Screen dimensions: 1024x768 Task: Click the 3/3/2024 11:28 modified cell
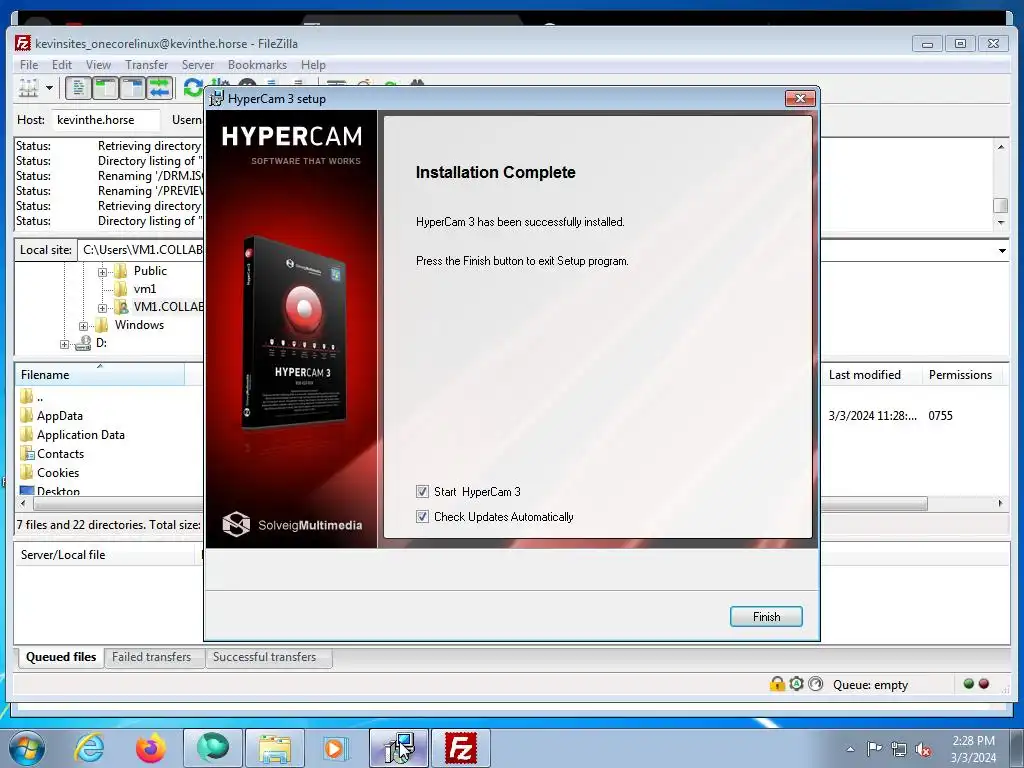pos(872,415)
